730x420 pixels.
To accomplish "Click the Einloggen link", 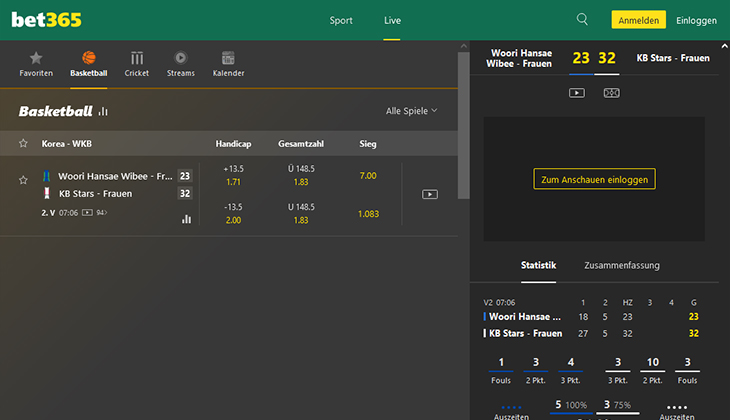I will 696,20.
